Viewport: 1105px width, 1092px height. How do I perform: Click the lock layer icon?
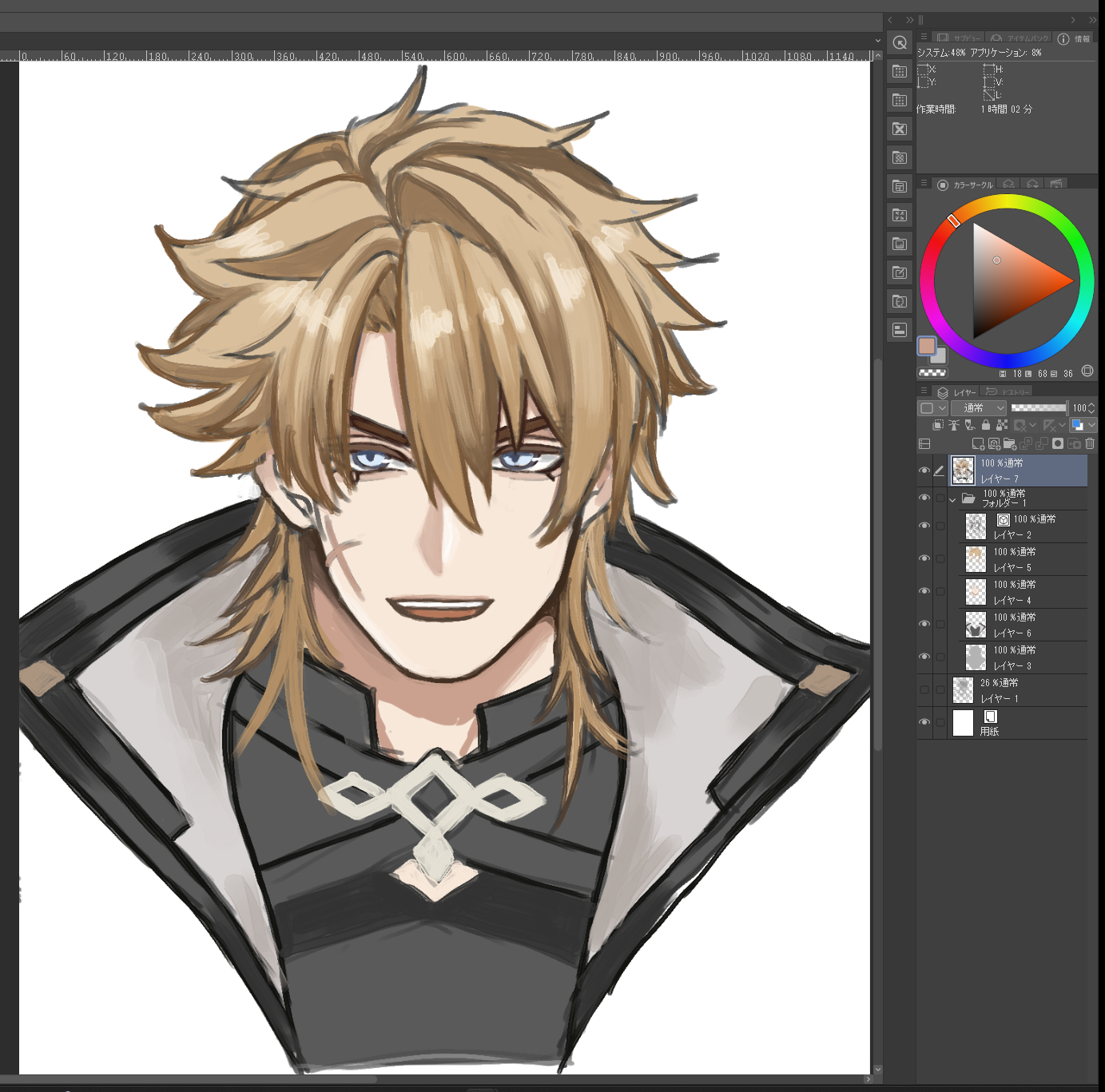point(986,425)
